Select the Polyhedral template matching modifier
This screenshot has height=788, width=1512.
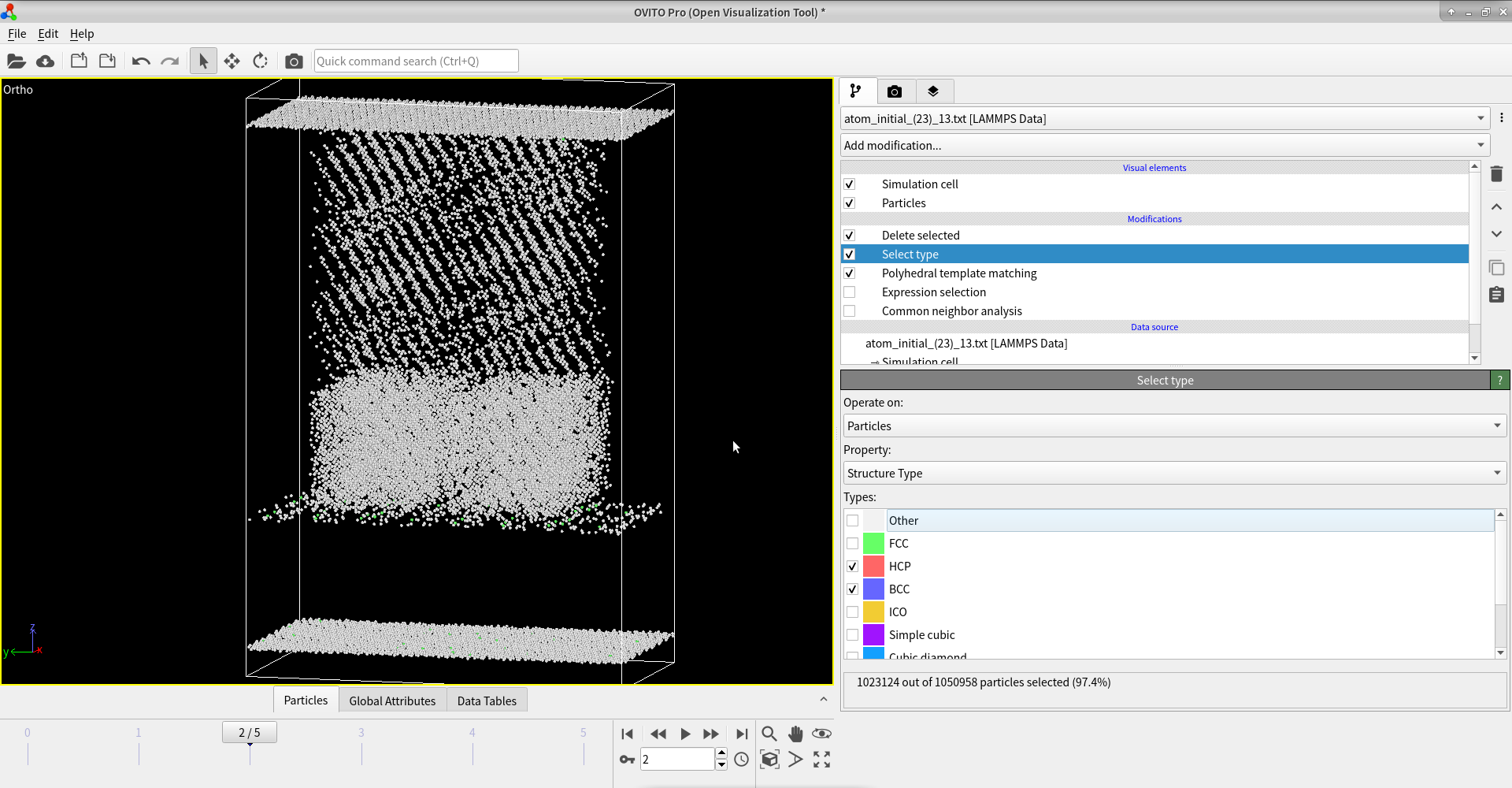[958, 273]
